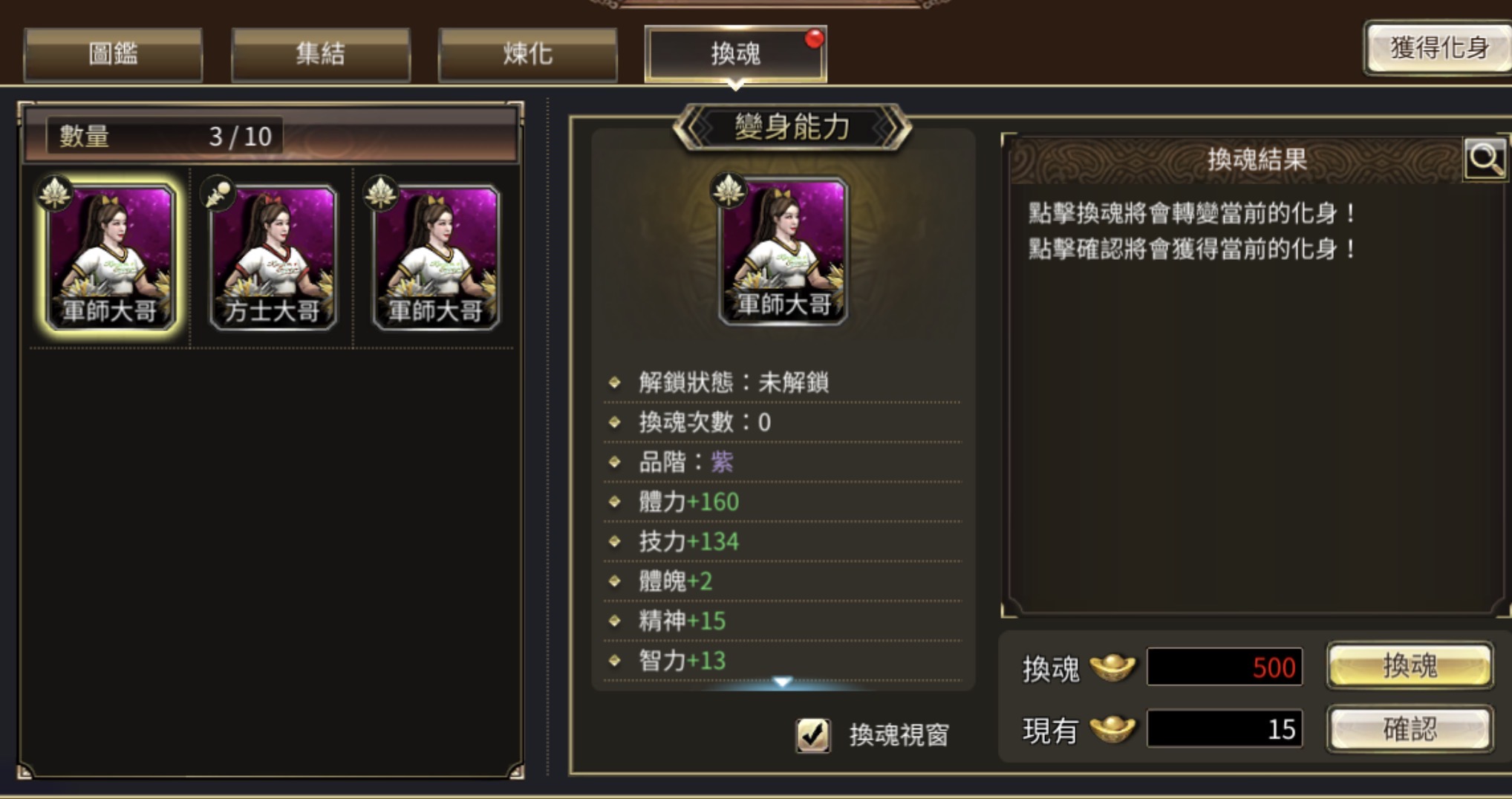Open the 煉化 tab
This screenshot has width=1512, height=799.
[527, 53]
